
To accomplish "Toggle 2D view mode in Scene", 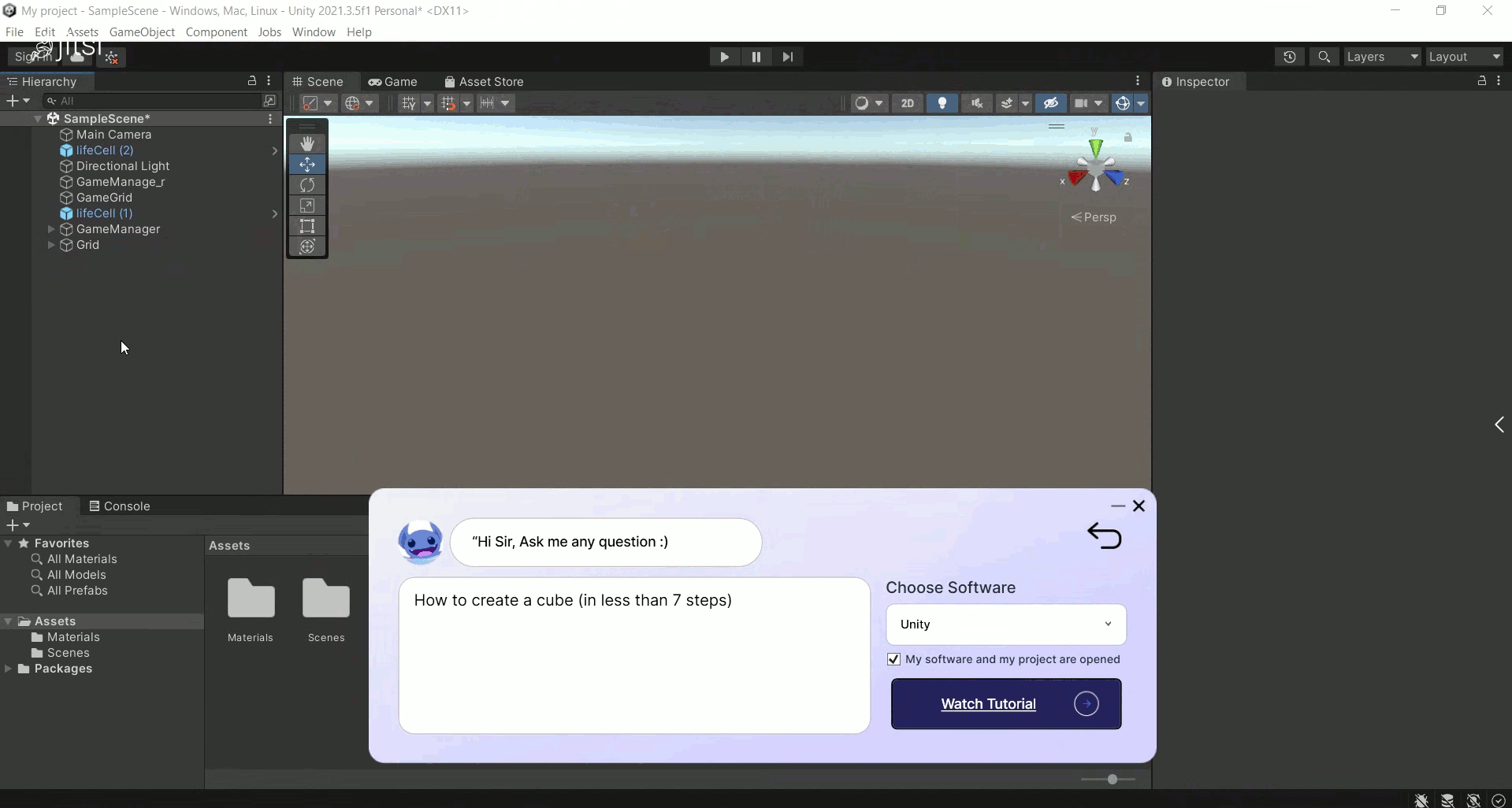I will pyautogui.click(x=907, y=103).
